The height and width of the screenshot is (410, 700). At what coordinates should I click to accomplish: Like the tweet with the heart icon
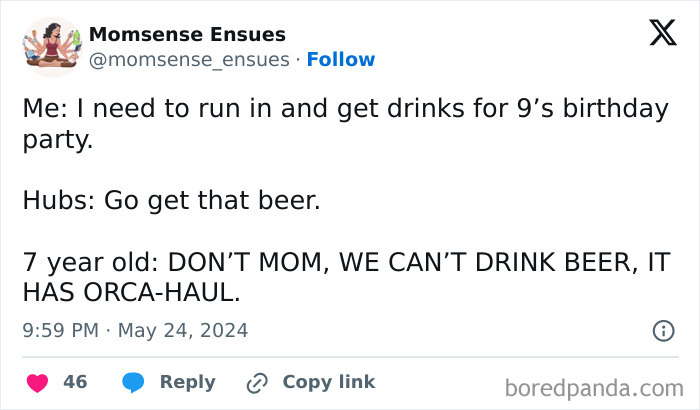coord(38,382)
